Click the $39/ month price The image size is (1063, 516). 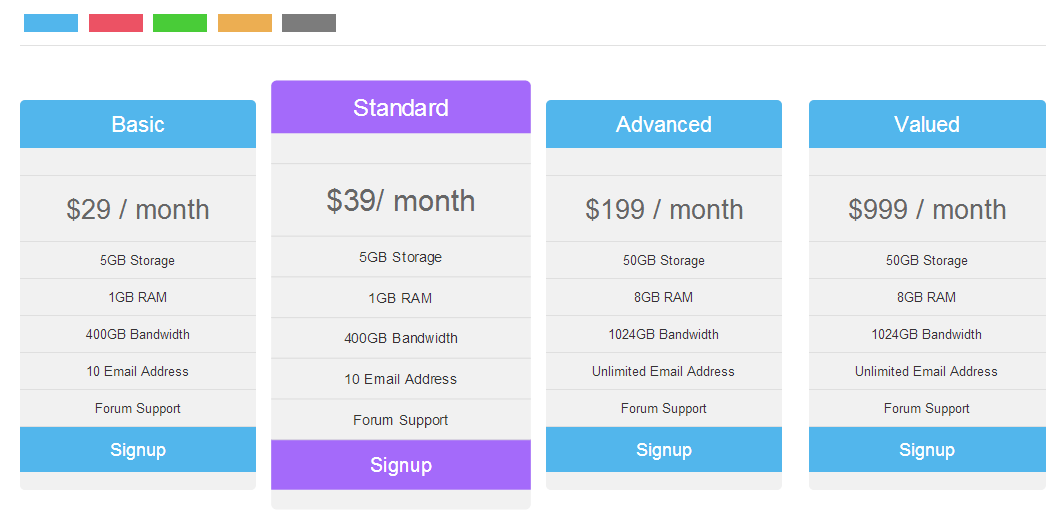[x=401, y=200]
